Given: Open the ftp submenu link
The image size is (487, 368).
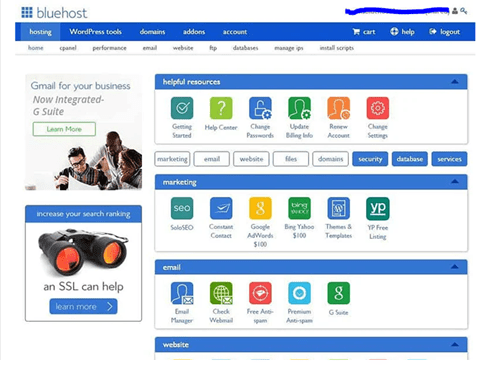Looking at the screenshot, I should tap(213, 48).
